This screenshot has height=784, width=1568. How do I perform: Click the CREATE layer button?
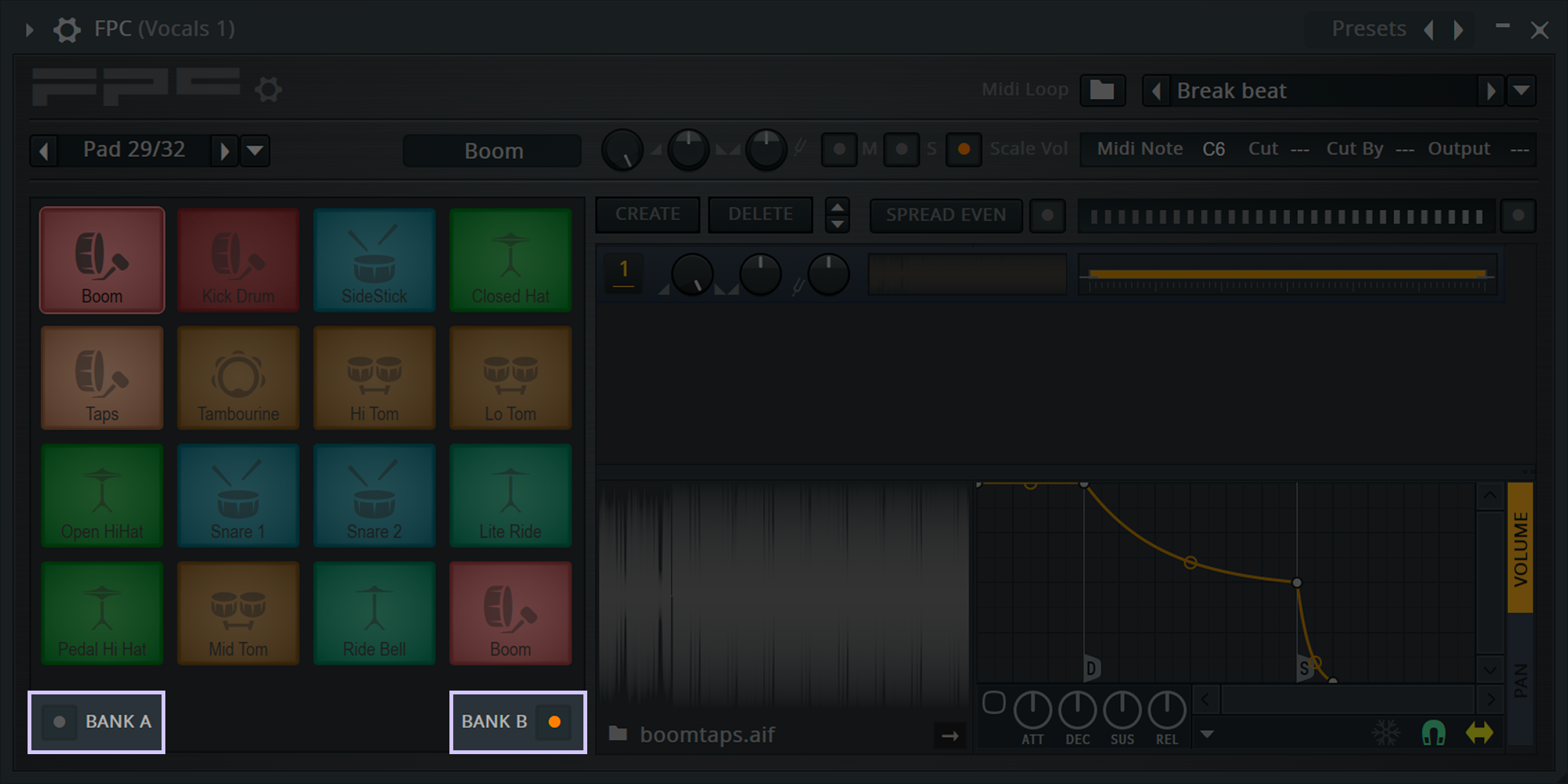point(648,214)
